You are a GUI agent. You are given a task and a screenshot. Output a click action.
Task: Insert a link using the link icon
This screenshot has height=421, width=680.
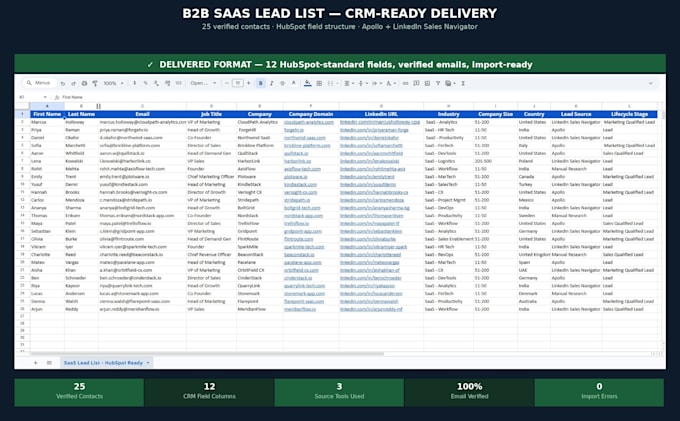pyautogui.click(x=405, y=83)
